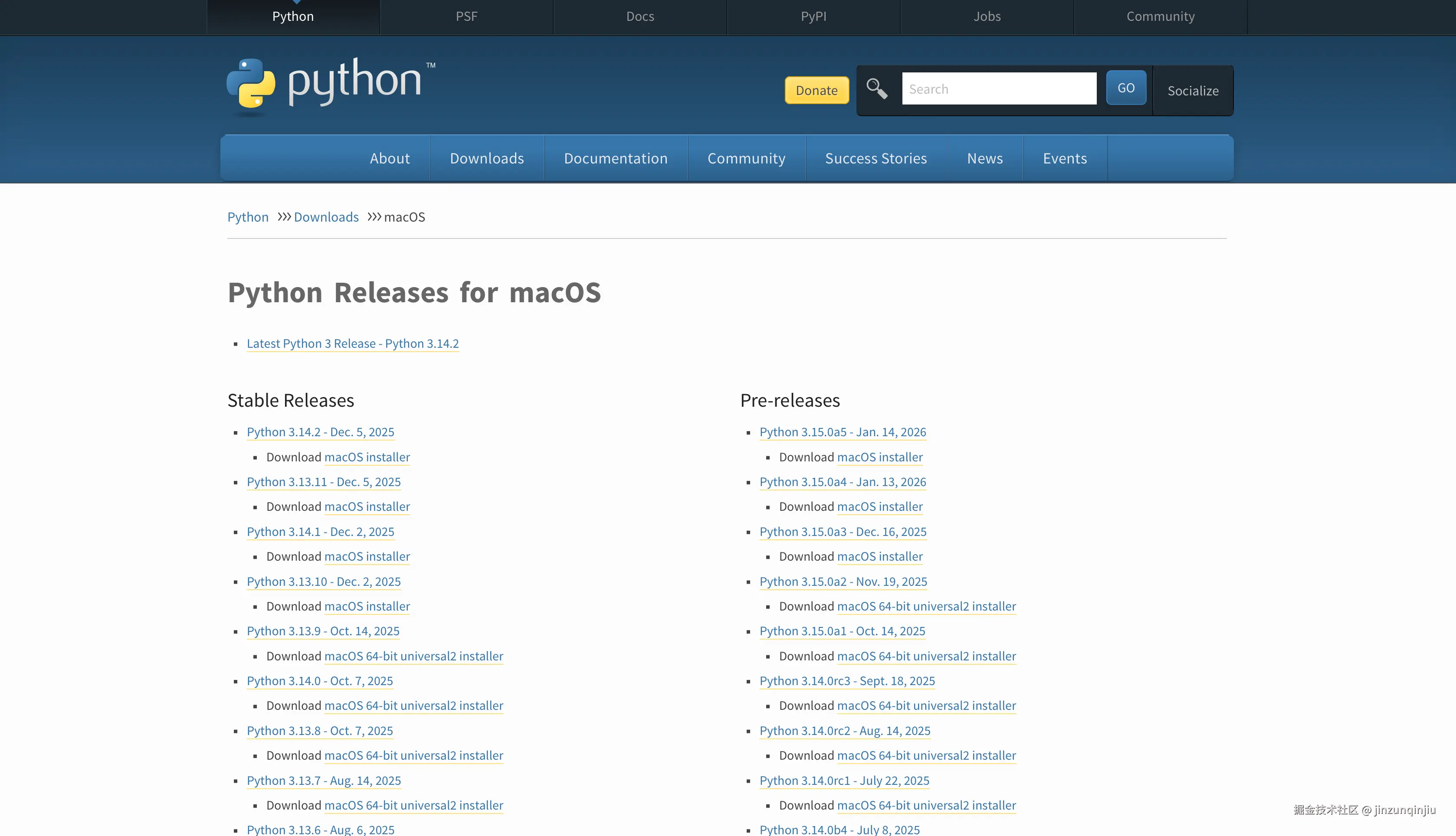Click the yellow Donate button
The height and width of the screenshot is (836, 1456).
[x=816, y=90]
